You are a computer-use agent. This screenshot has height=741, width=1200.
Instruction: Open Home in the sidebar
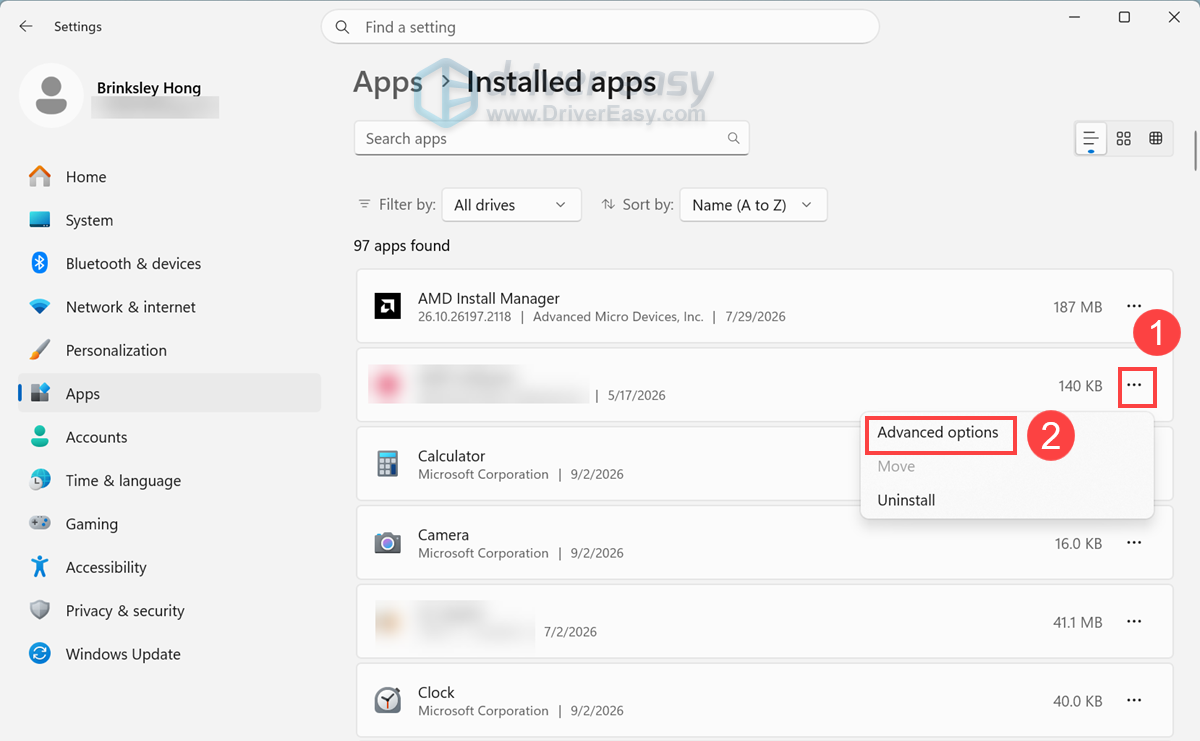[x=169, y=177]
